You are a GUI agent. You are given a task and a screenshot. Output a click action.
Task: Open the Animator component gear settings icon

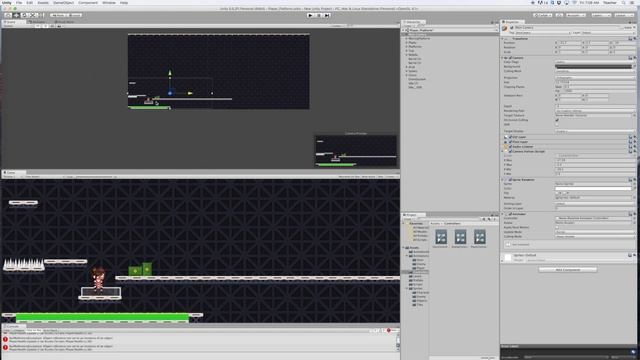click(x=634, y=214)
